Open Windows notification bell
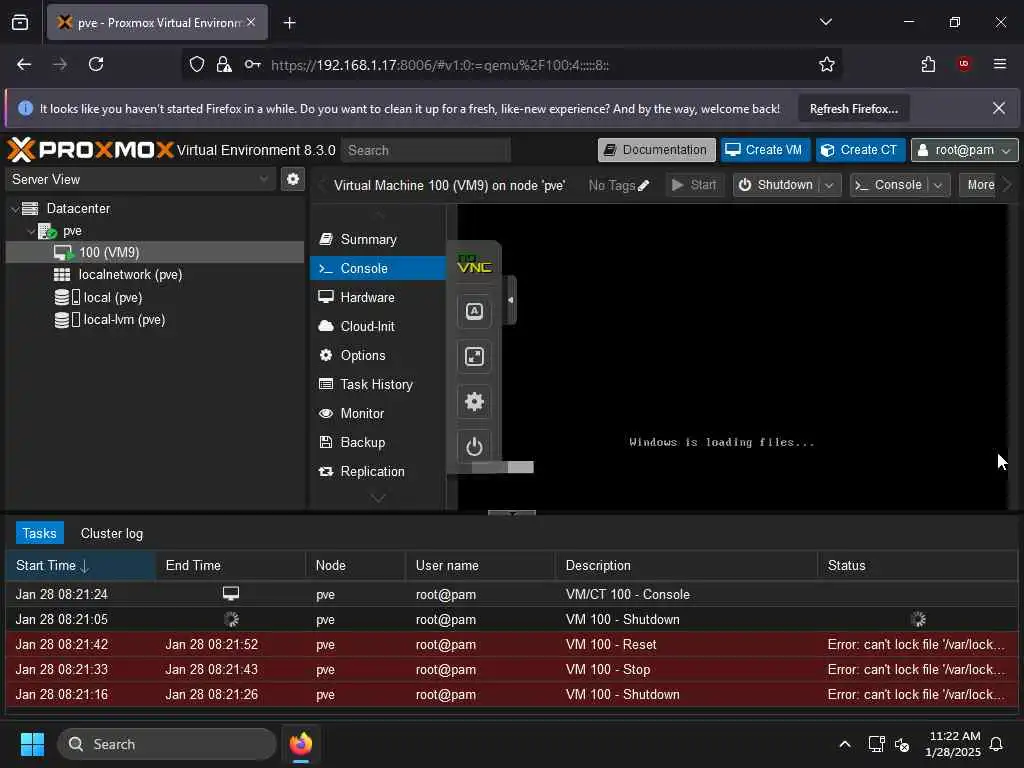The height and width of the screenshot is (768, 1024). pos(996,744)
